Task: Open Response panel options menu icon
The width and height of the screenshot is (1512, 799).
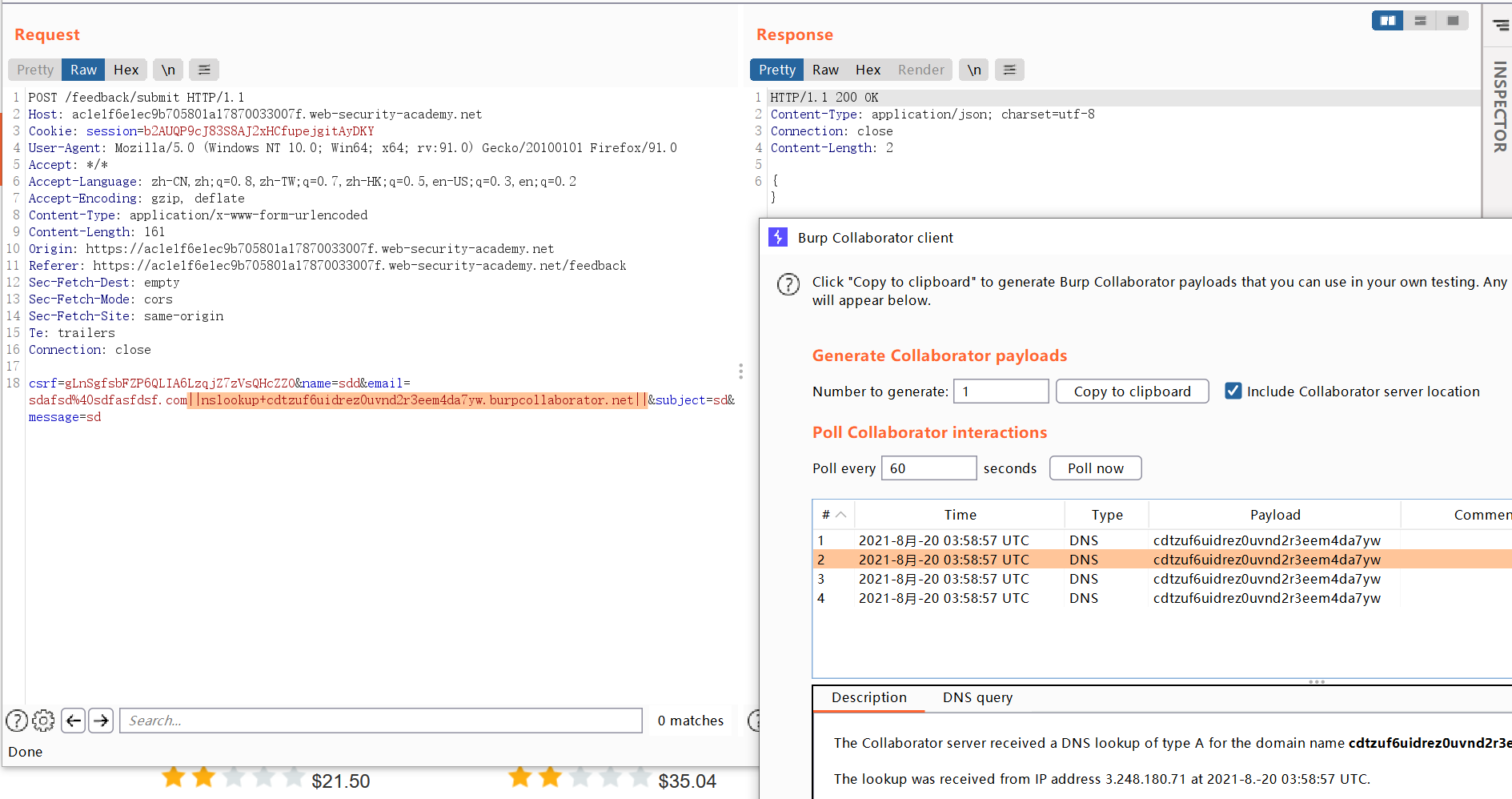Action: (x=1010, y=70)
